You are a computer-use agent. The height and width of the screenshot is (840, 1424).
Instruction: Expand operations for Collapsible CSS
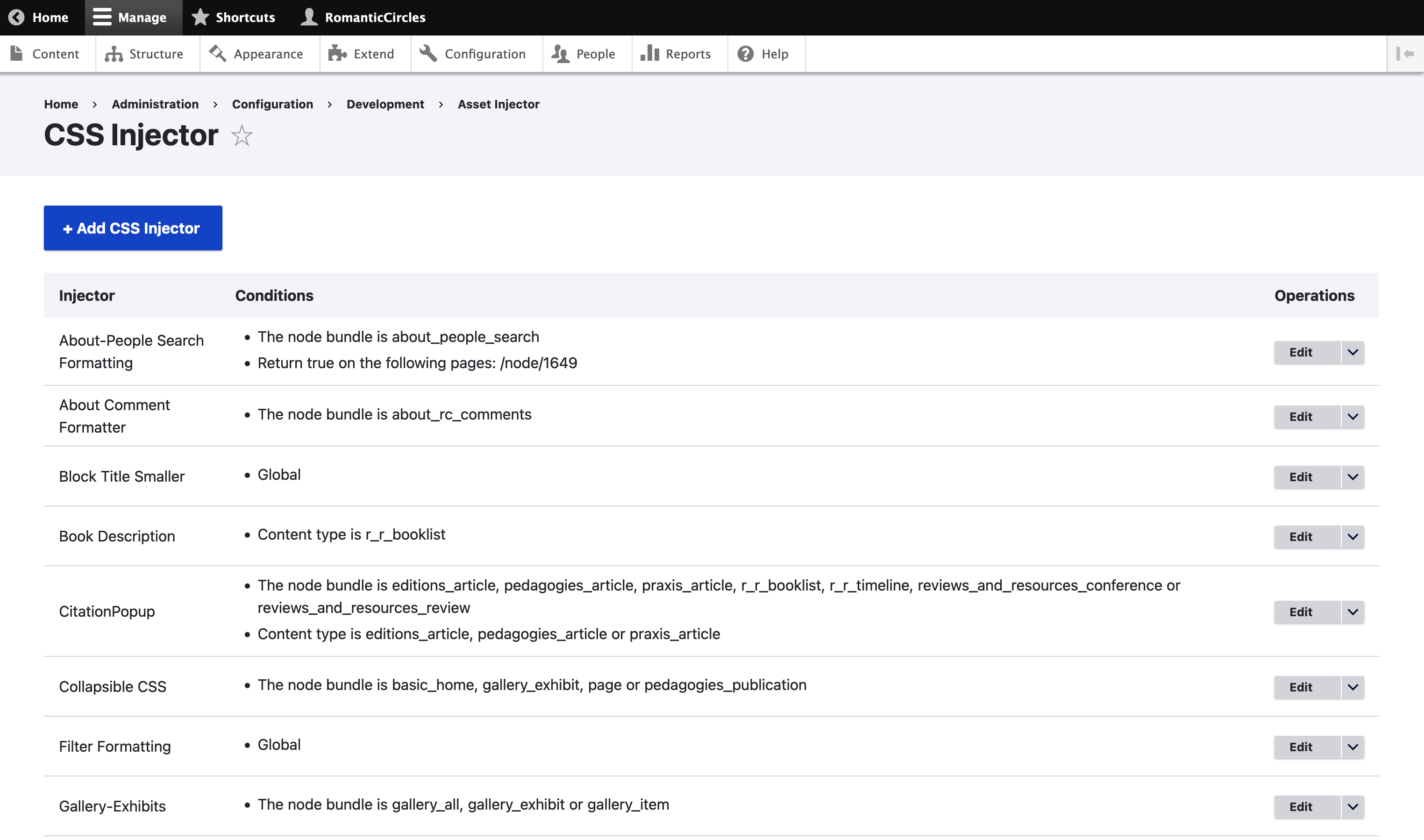1353,687
